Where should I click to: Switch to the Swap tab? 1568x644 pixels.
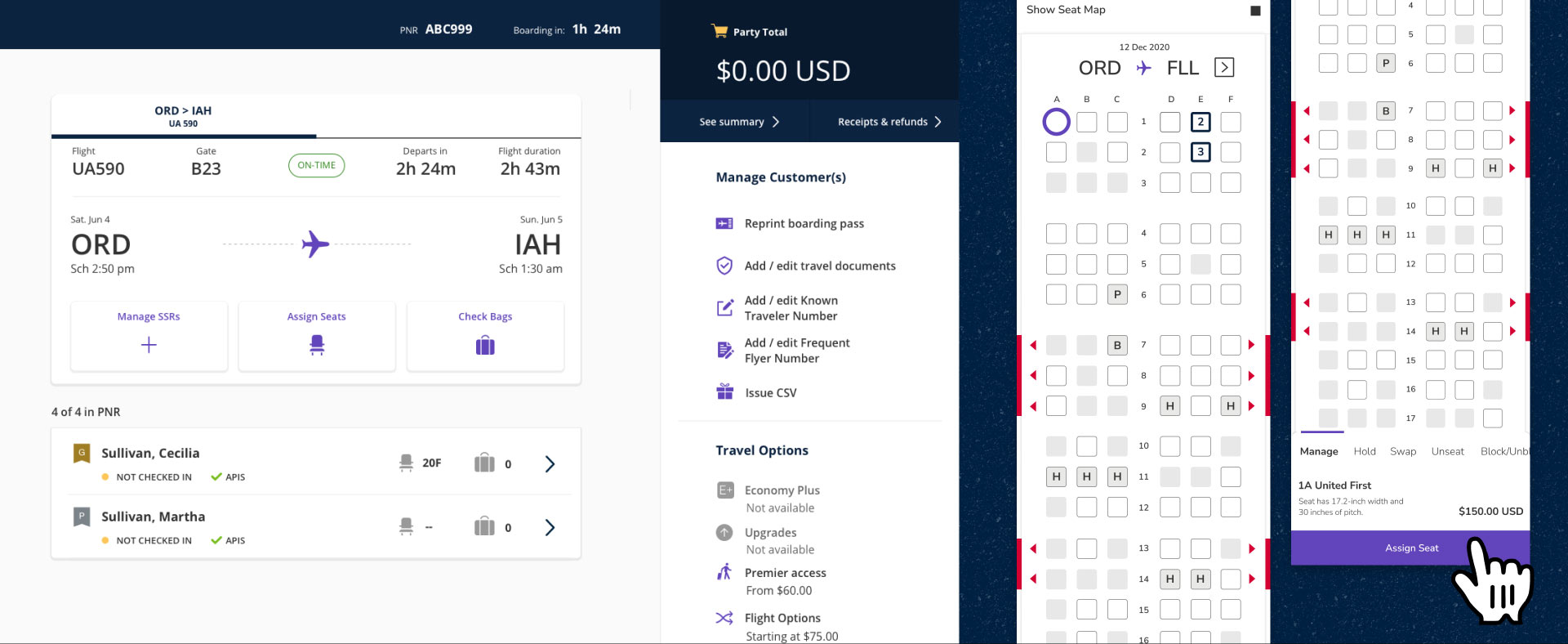(1403, 451)
